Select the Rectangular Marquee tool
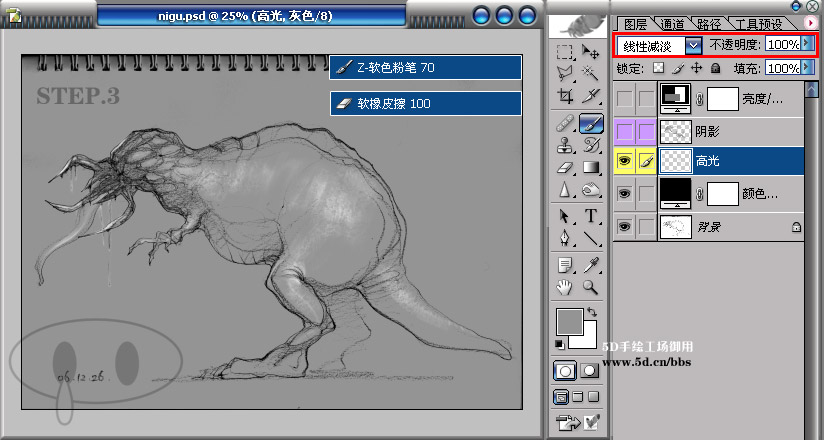824x440 pixels. click(x=565, y=52)
